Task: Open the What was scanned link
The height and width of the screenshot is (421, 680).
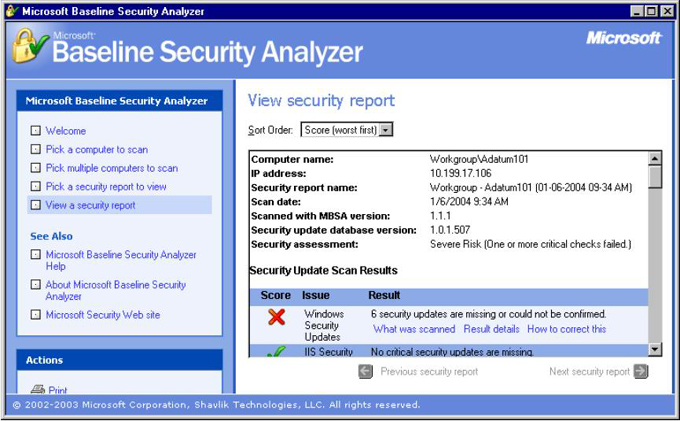Action: [414, 329]
